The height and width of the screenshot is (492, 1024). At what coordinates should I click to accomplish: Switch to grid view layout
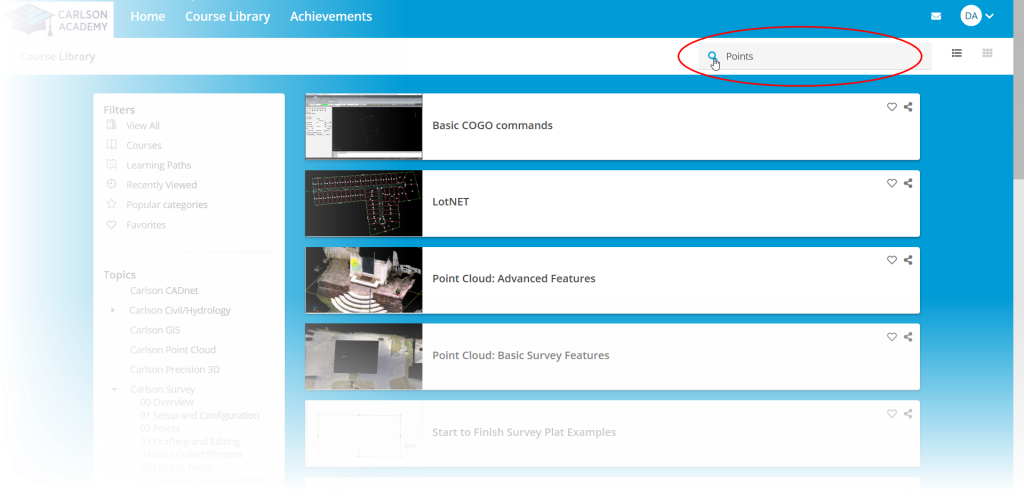(x=987, y=54)
